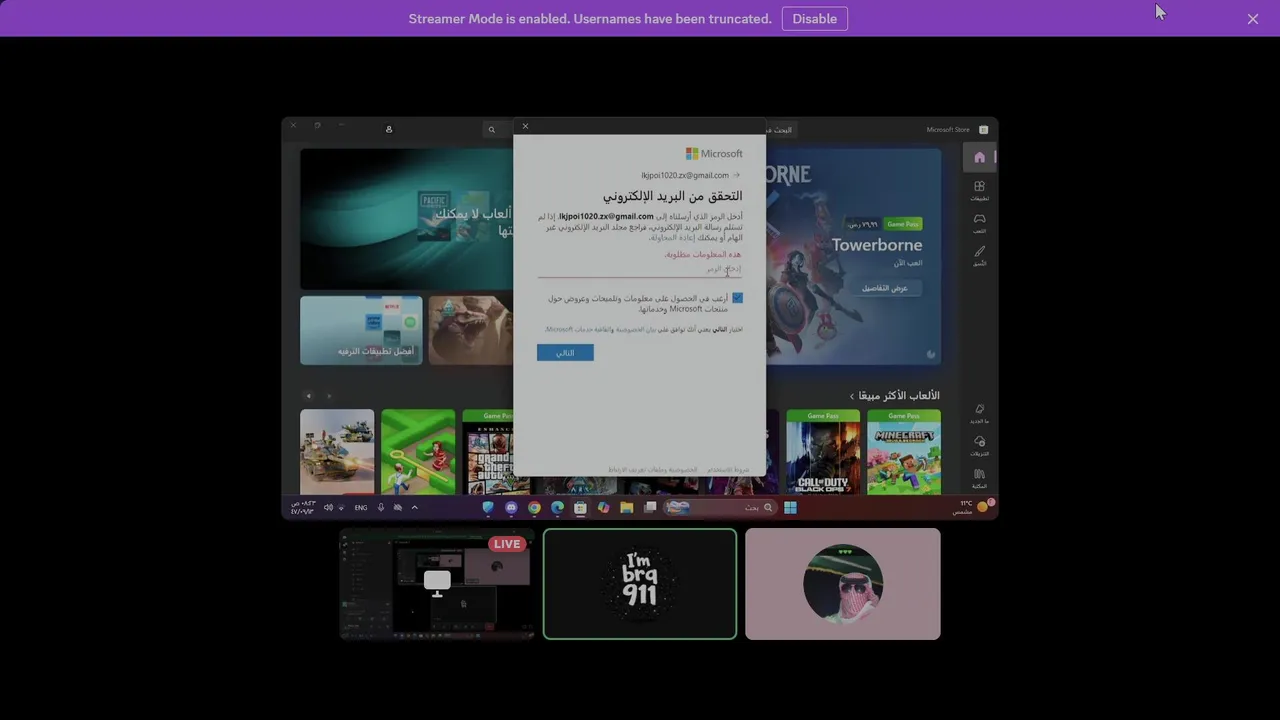Click the ENG language indicator
Viewport: 1280px width, 720px height.
361,508
